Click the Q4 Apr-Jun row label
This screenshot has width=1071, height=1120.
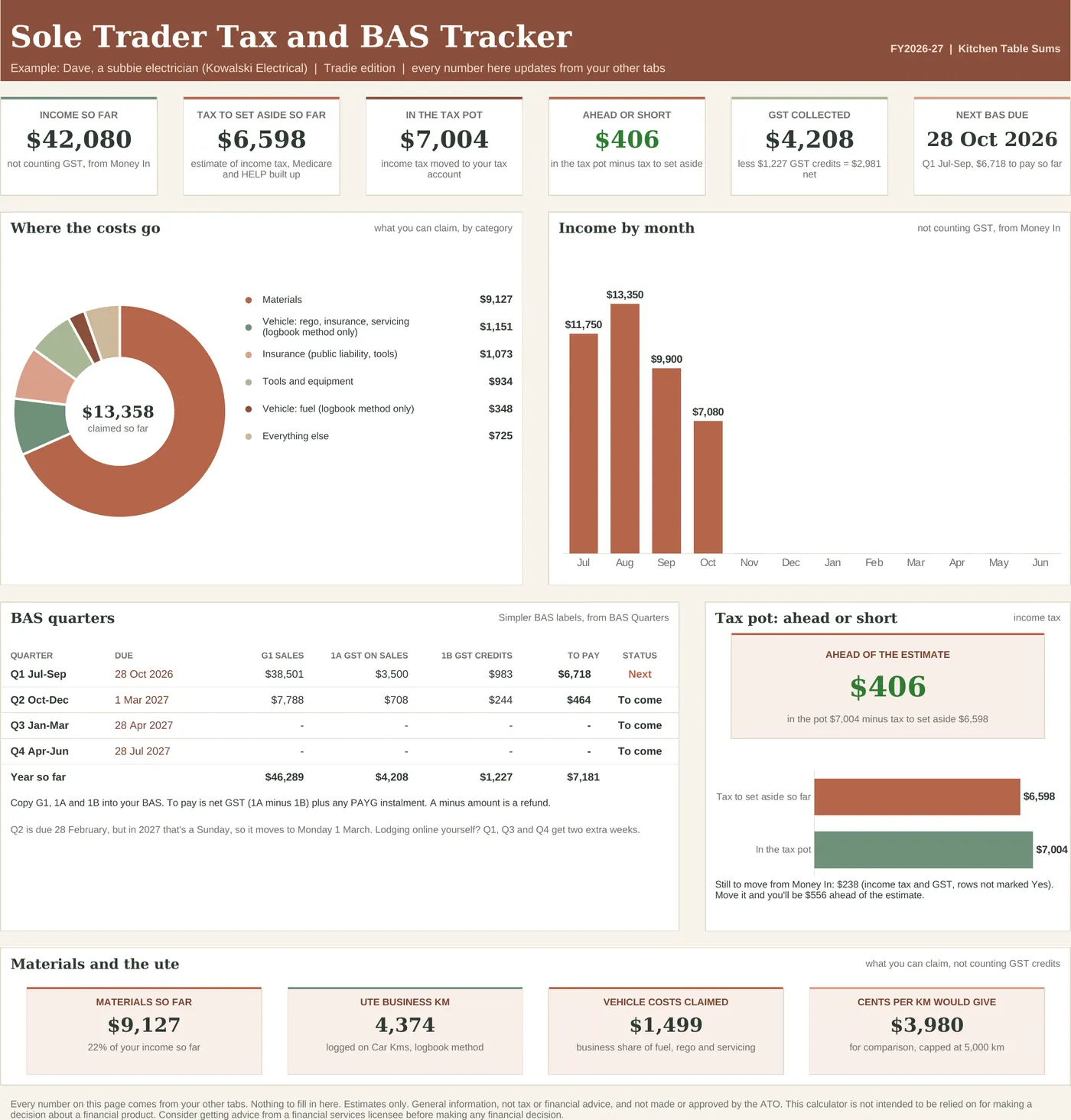click(40, 751)
